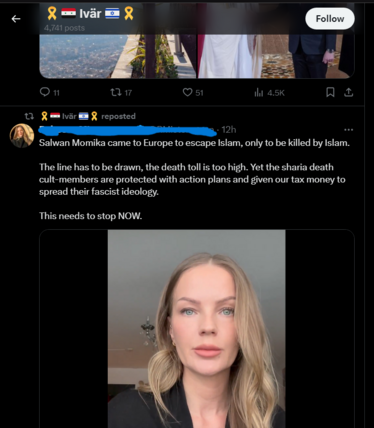Play the woman's video in repost
374x428 pixels.
[197, 328]
